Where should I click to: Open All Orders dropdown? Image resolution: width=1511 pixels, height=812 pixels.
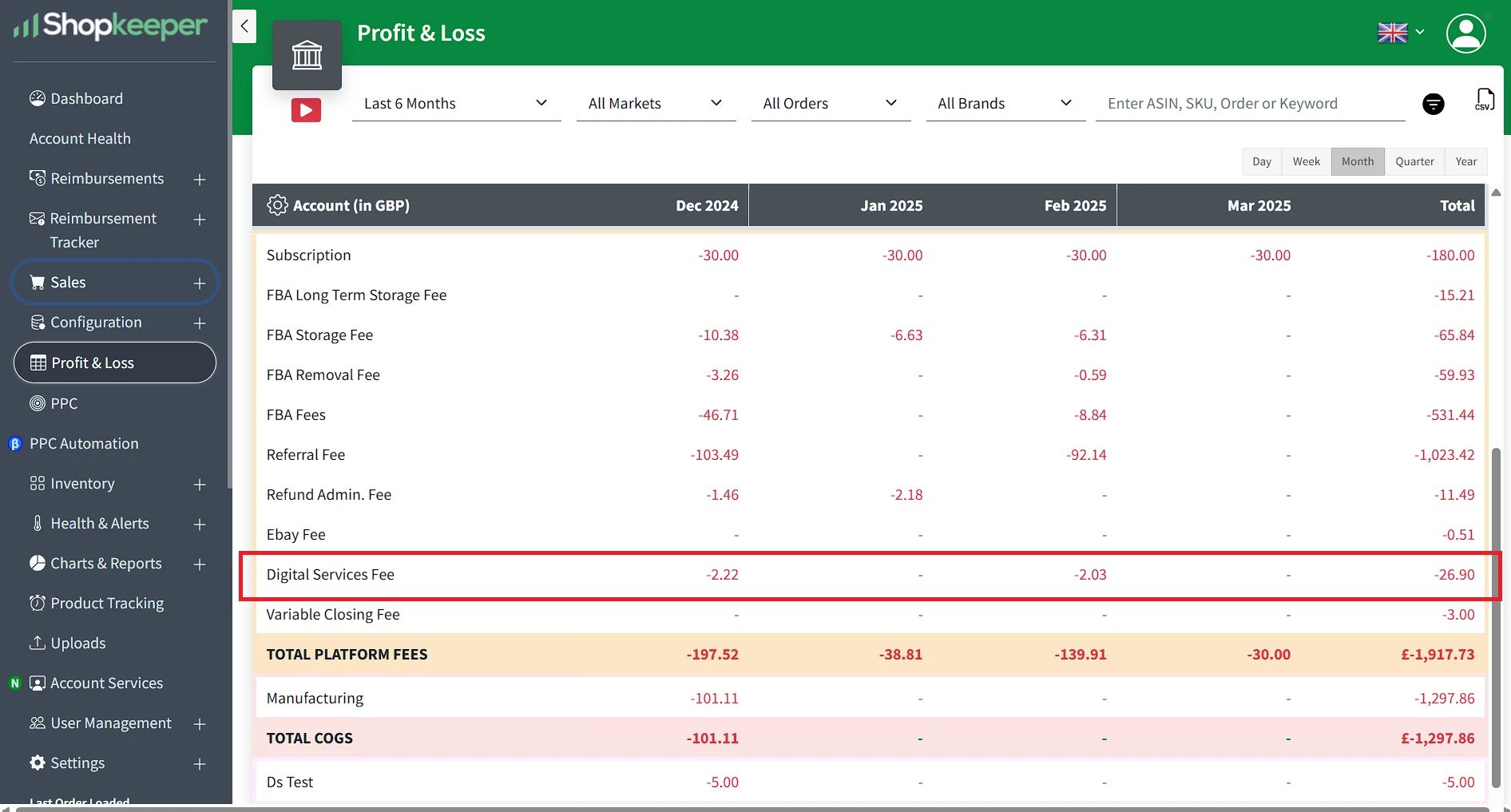tap(831, 103)
